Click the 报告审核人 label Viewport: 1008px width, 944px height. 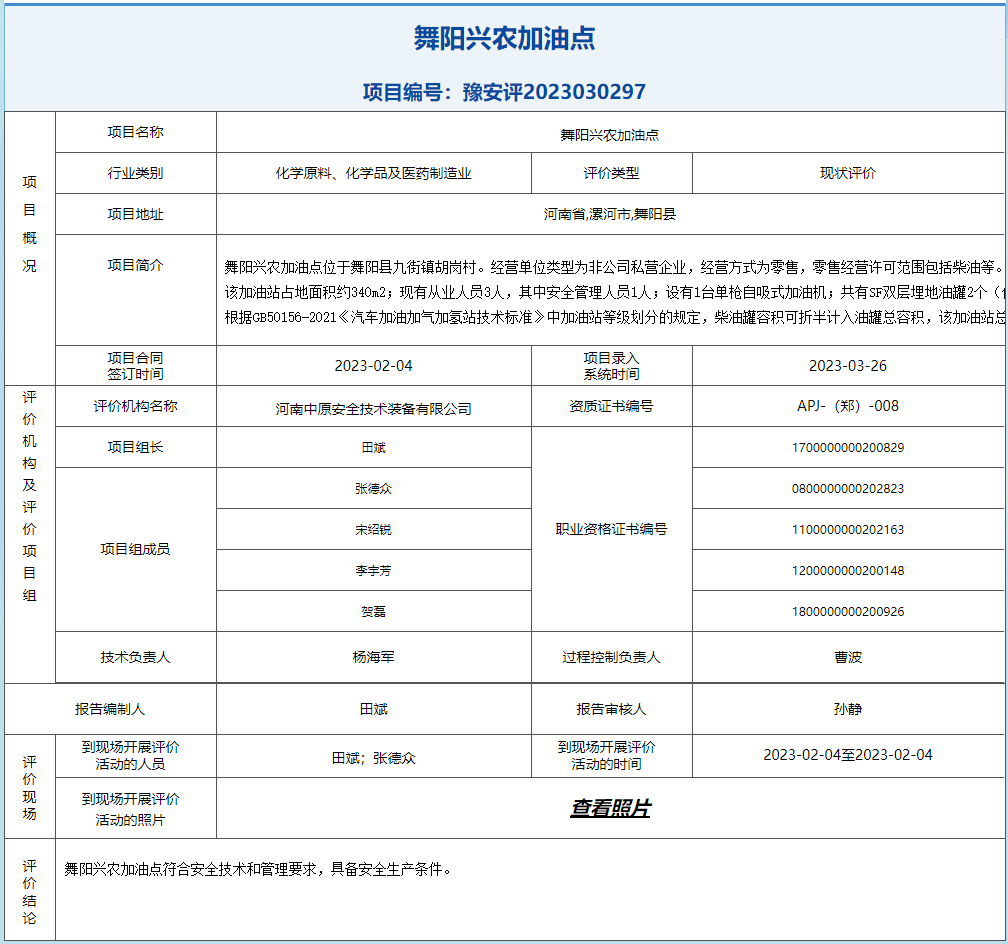point(611,709)
